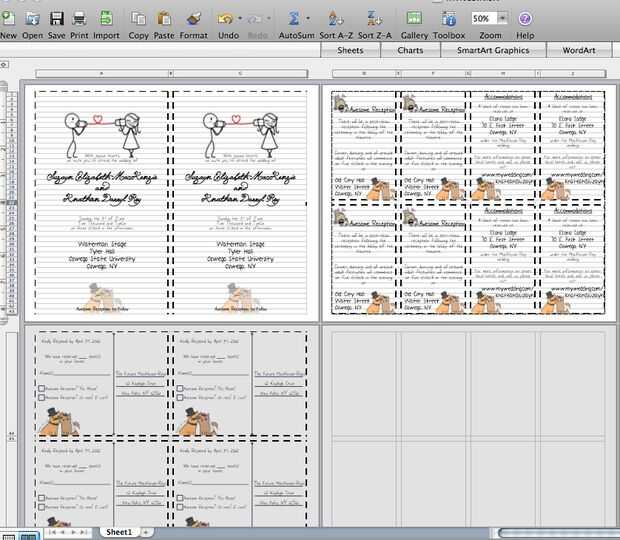
Task: Check upper checkbox in top-right RSVP card
Action: pos(180,388)
